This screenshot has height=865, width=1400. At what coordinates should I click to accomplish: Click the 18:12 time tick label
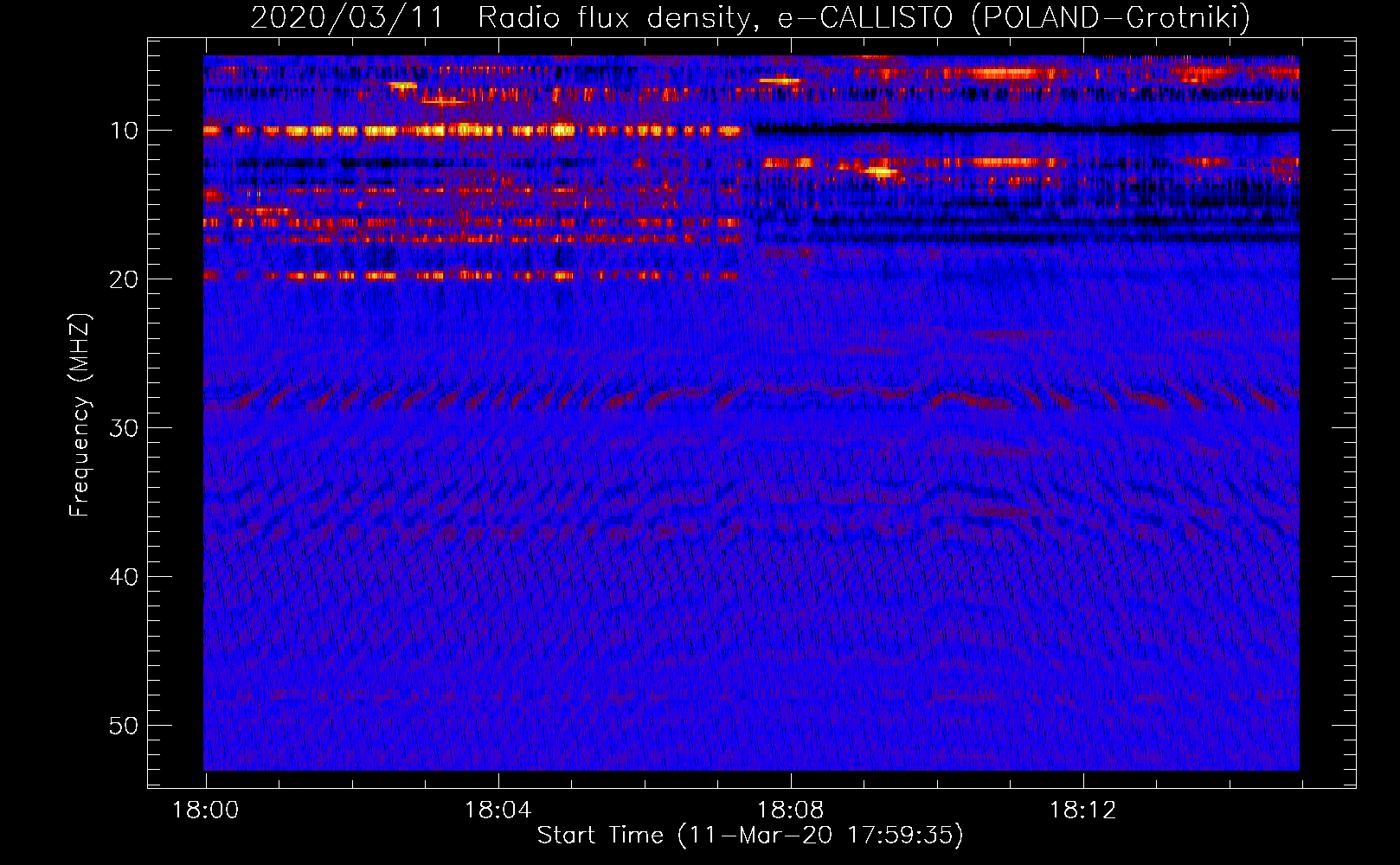pos(1082,811)
